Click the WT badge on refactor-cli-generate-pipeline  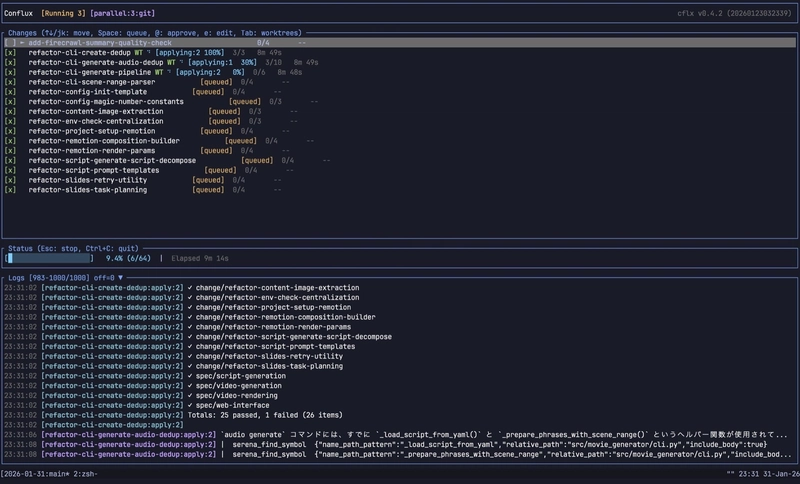[x=159, y=72]
